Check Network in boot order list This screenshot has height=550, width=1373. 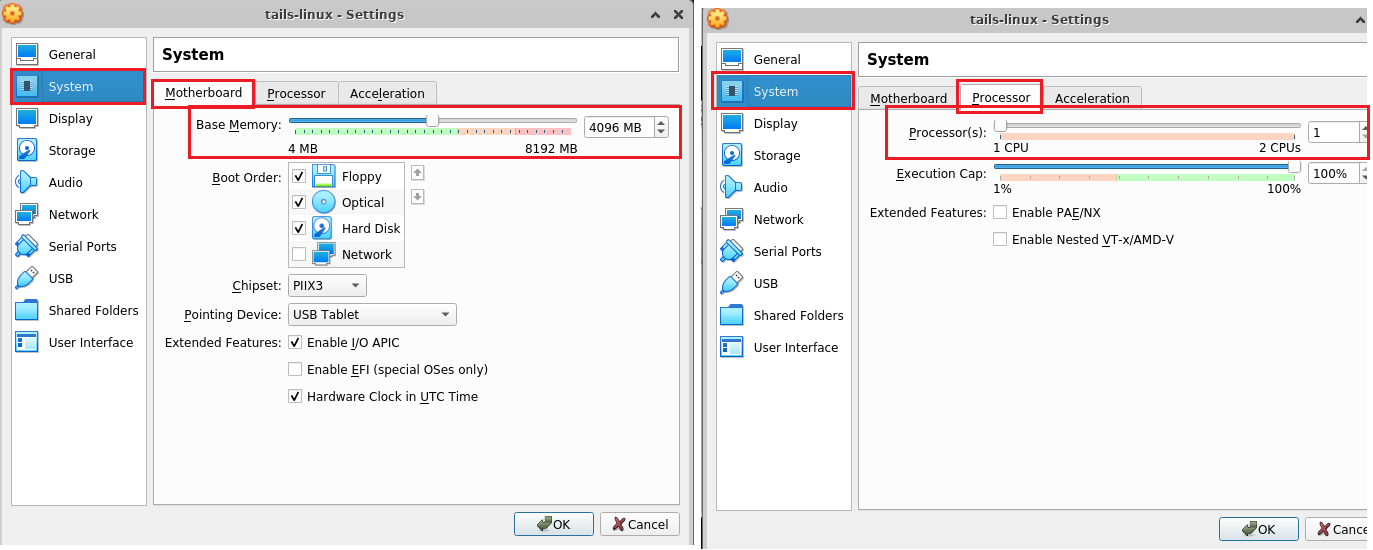[299, 254]
